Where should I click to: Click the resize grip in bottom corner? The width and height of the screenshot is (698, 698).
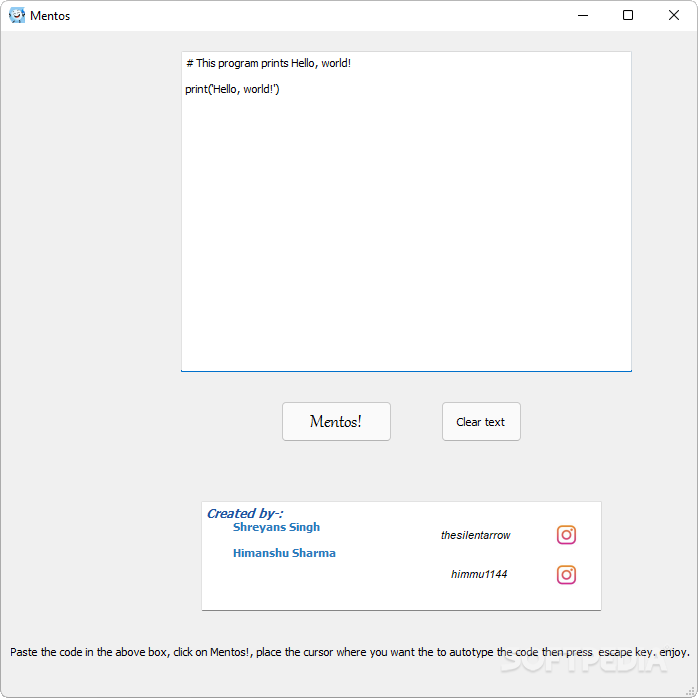tap(690, 690)
